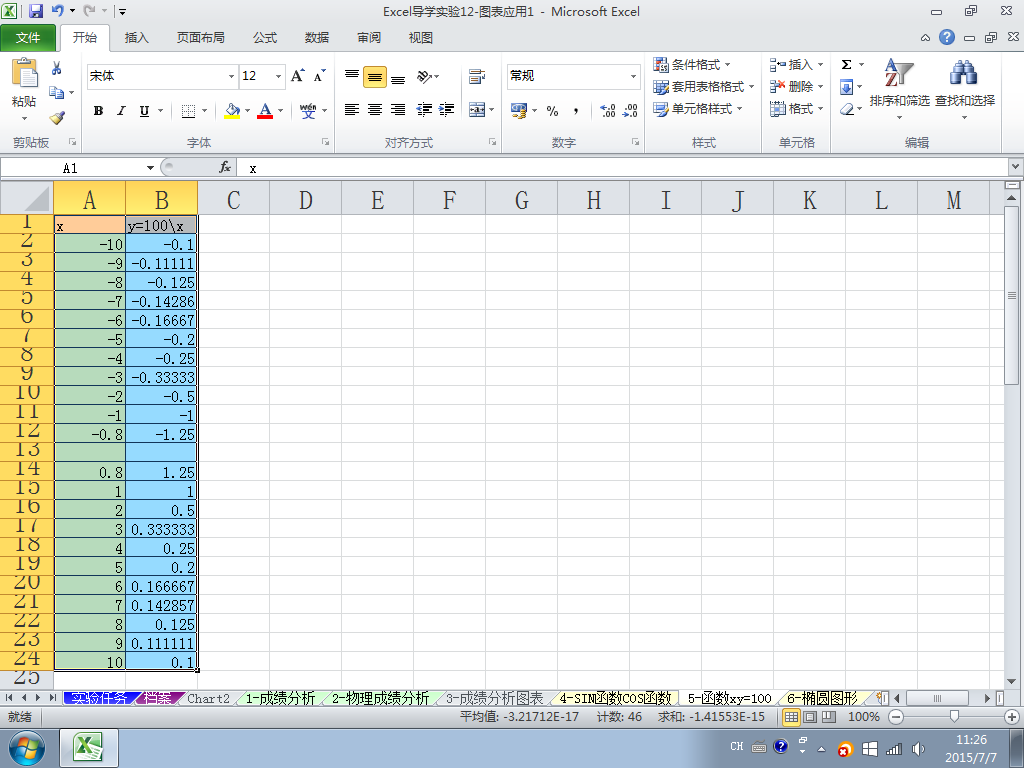Click the Fill down icon
The width and height of the screenshot is (1024, 768).
(846, 87)
